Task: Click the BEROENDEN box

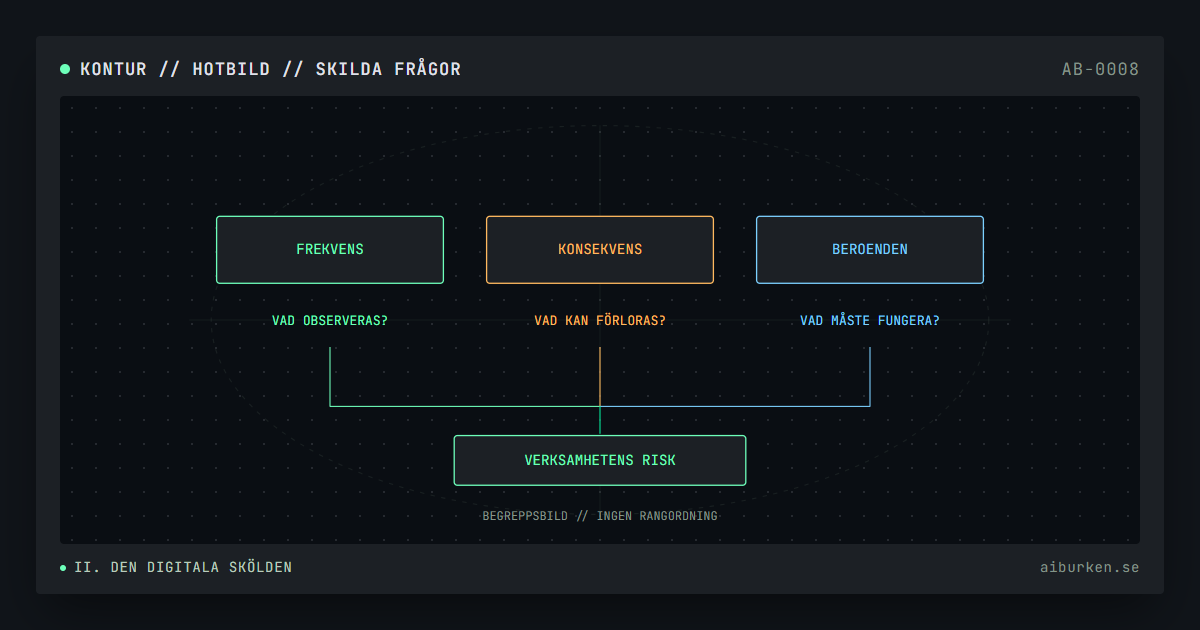Action: [870, 250]
